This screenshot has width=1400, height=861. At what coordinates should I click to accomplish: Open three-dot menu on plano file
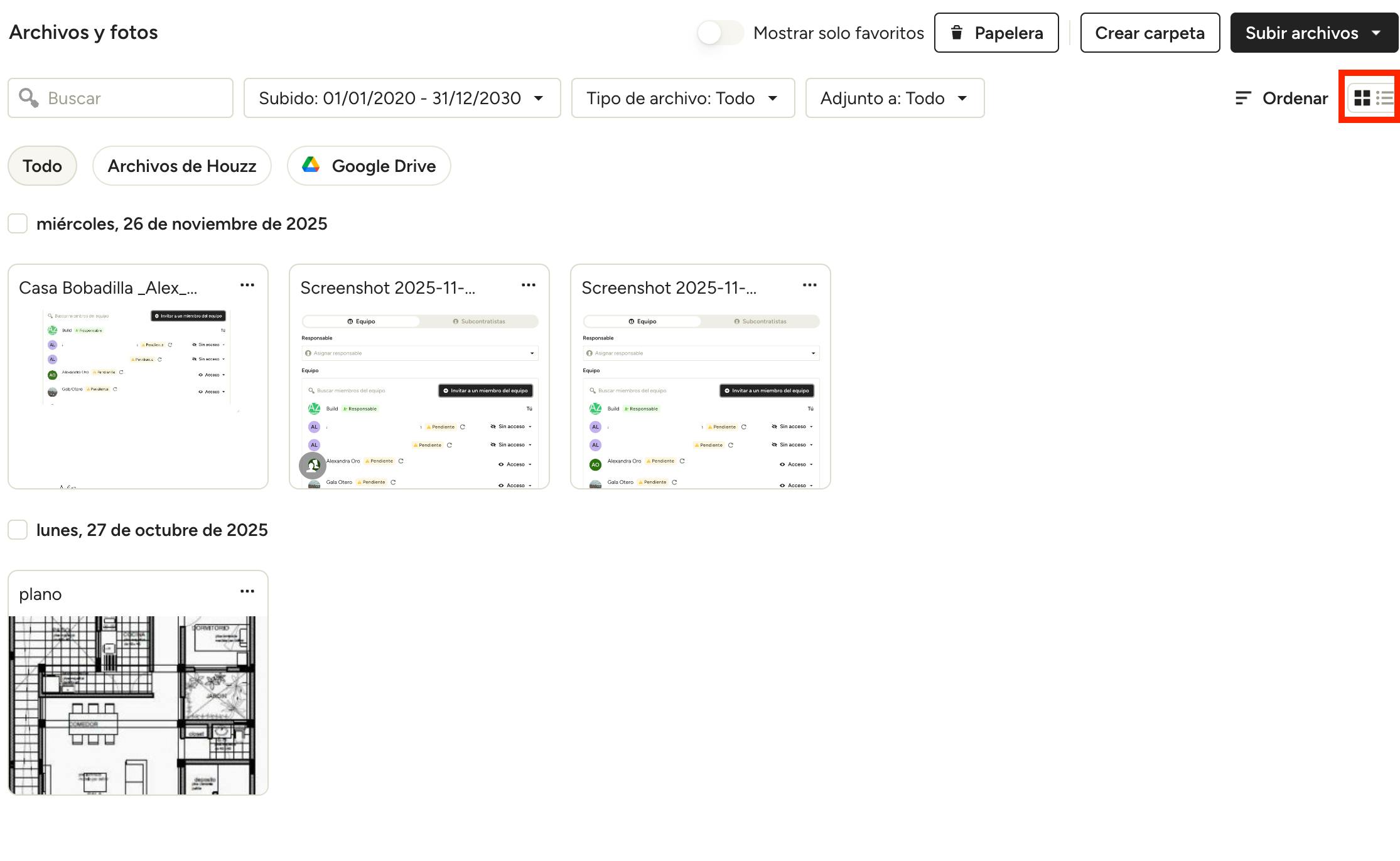coord(247,592)
